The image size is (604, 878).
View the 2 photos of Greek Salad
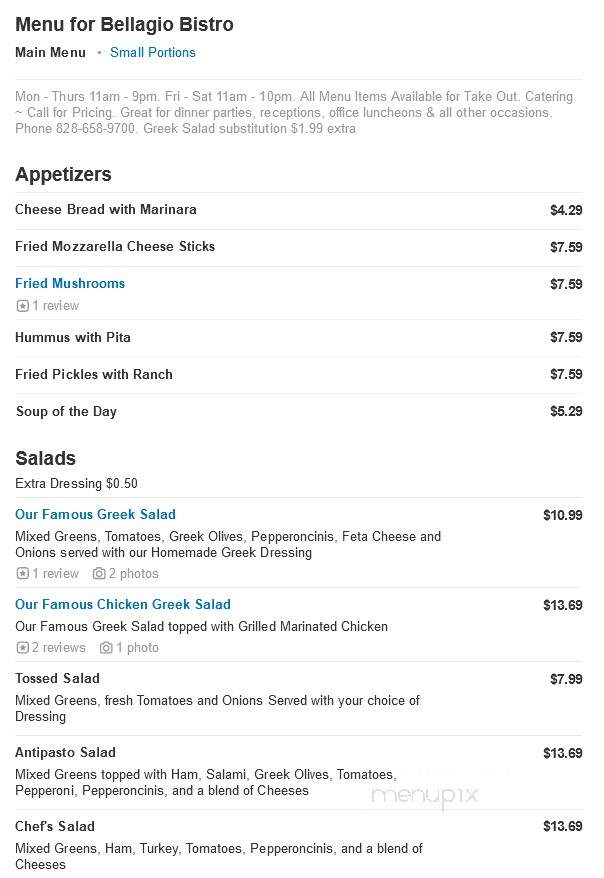tap(133, 573)
